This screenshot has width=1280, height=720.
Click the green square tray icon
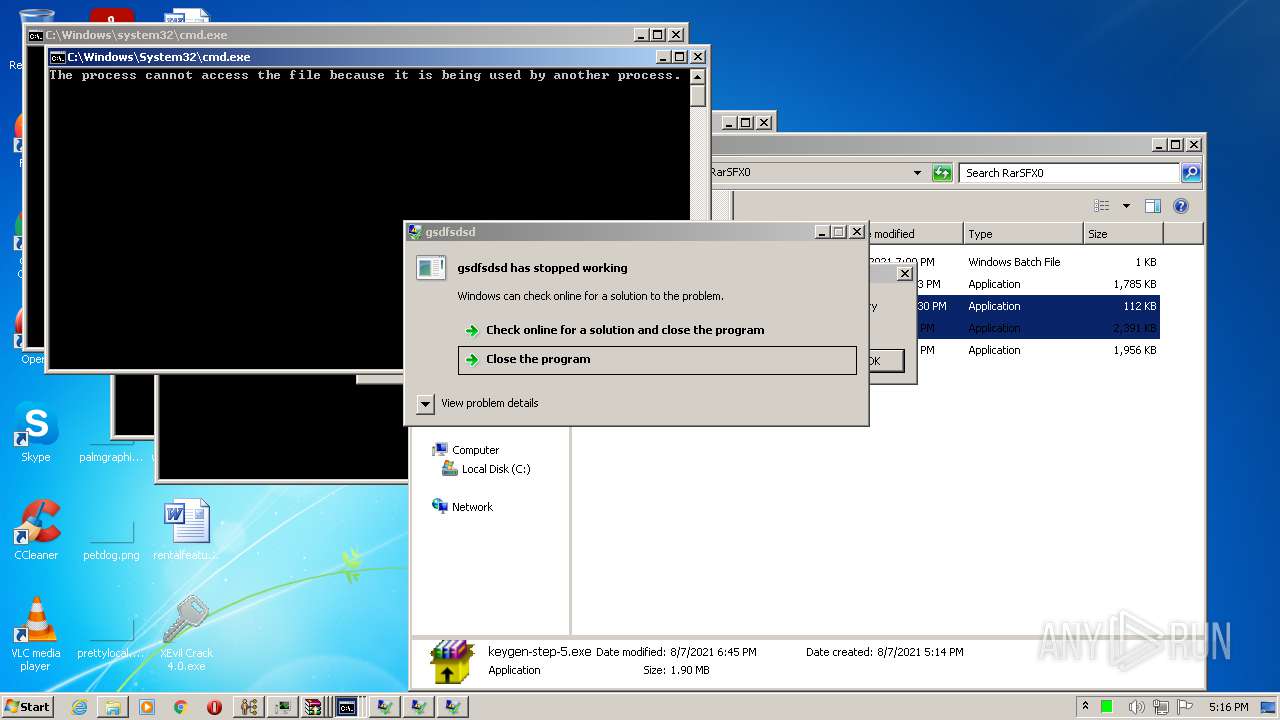pyautogui.click(x=1107, y=707)
